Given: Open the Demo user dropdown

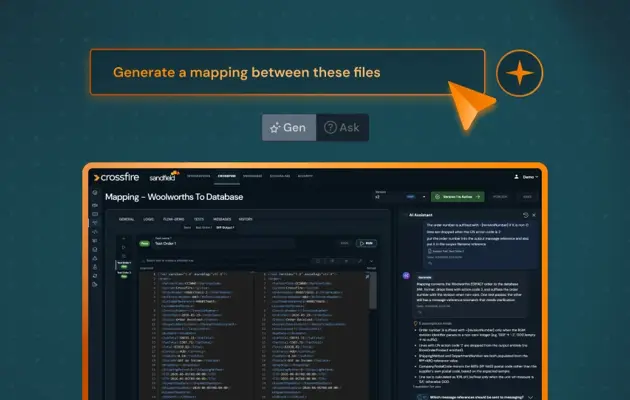Looking at the screenshot, I should (530, 177).
